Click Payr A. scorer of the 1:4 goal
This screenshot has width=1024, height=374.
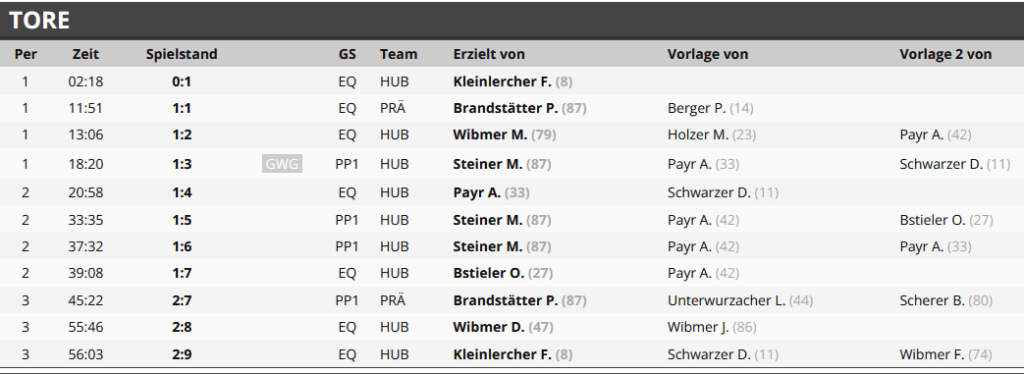pos(477,193)
